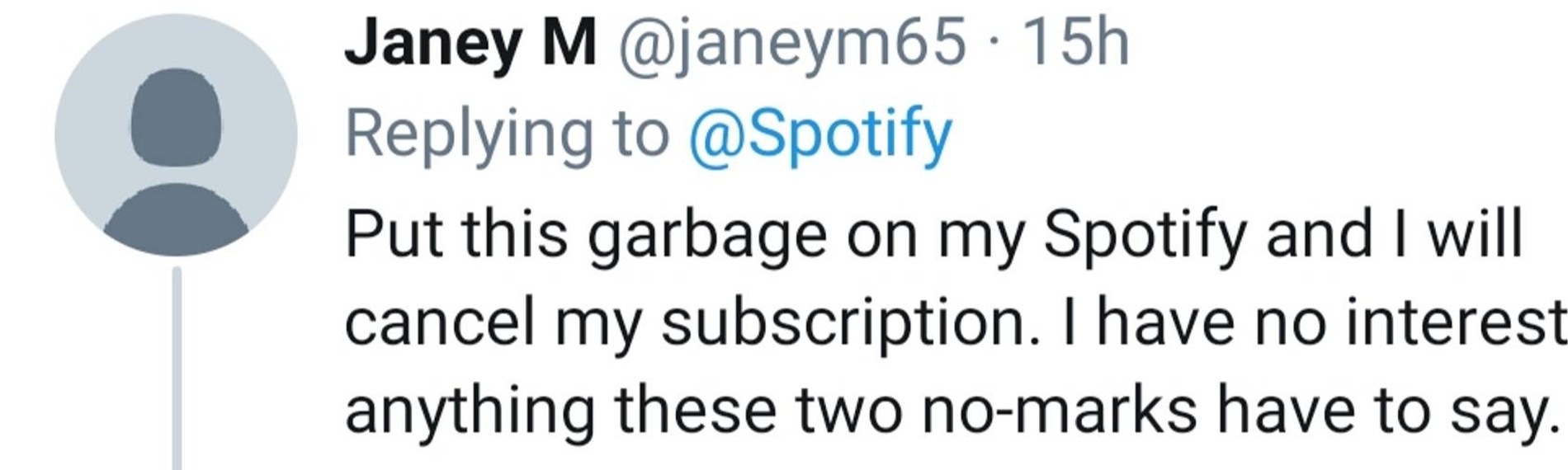Screen dimensions: 1568x470
Task: Click the word "subscription" in the tweet
Action: click(x=850, y=323)
